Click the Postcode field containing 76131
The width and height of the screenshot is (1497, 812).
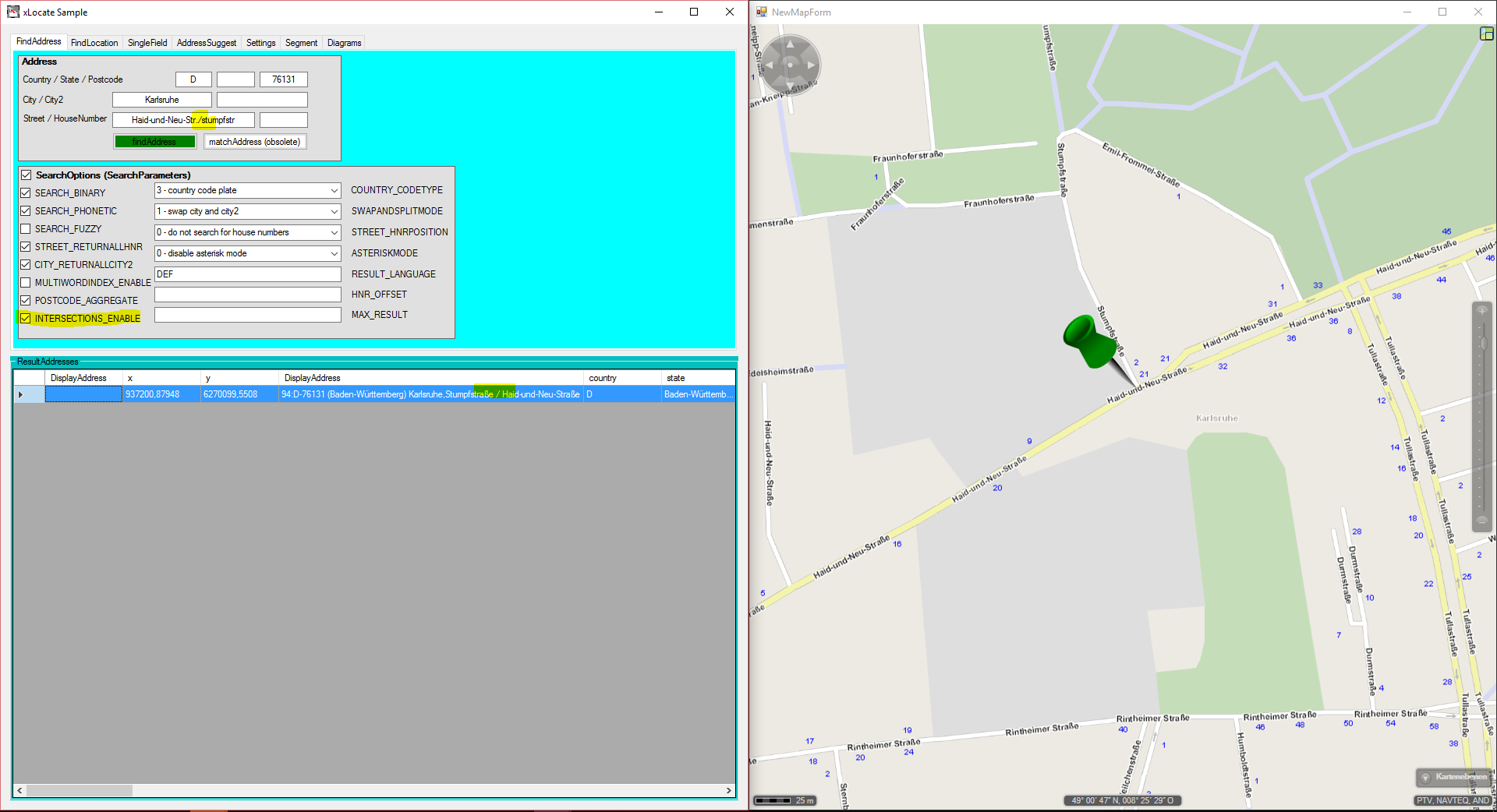coord(284,79)
